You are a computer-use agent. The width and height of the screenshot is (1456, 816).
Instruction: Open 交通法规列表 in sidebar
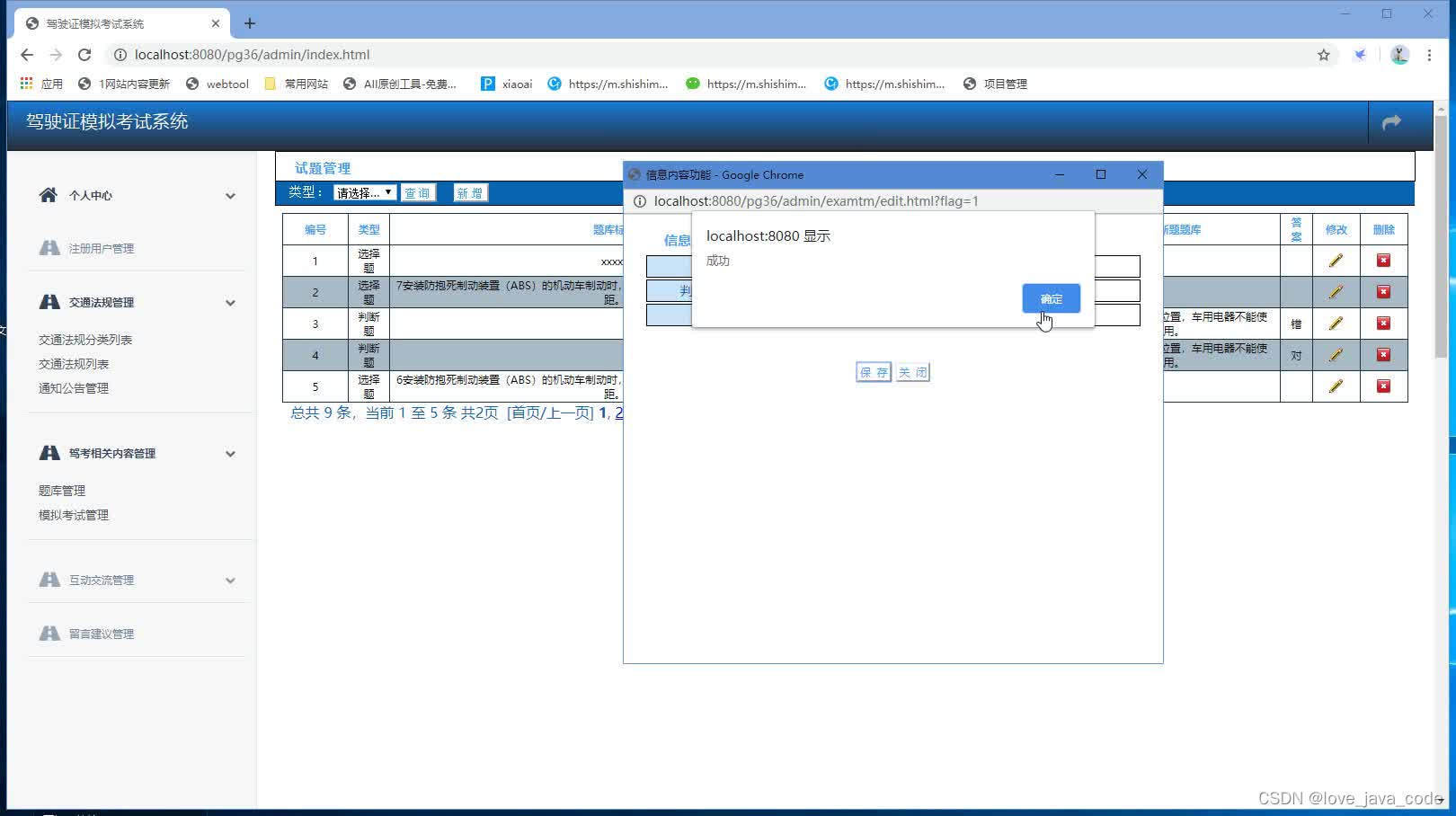tap(74, 364)
